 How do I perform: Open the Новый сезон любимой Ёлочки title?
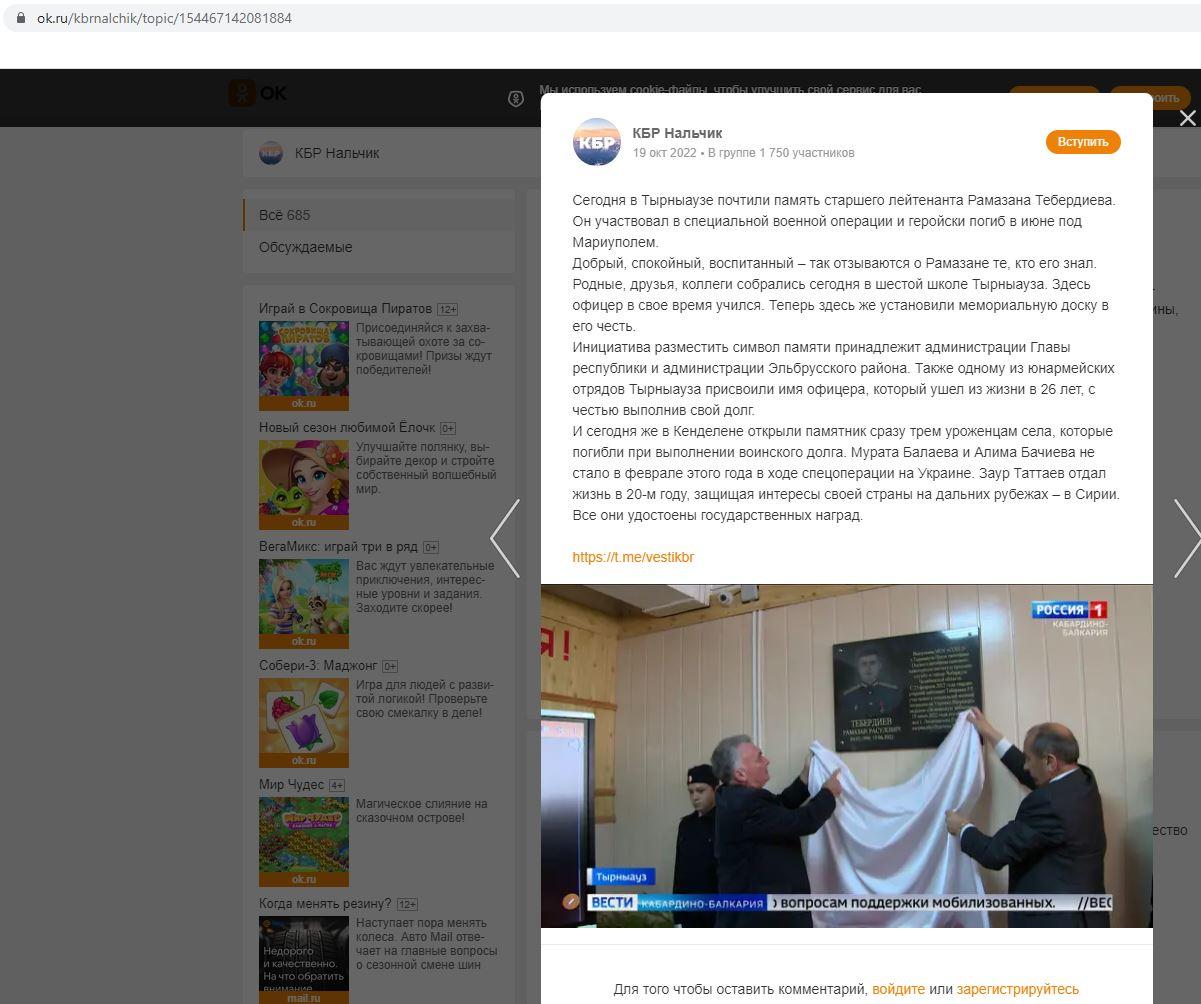point(347,427)
